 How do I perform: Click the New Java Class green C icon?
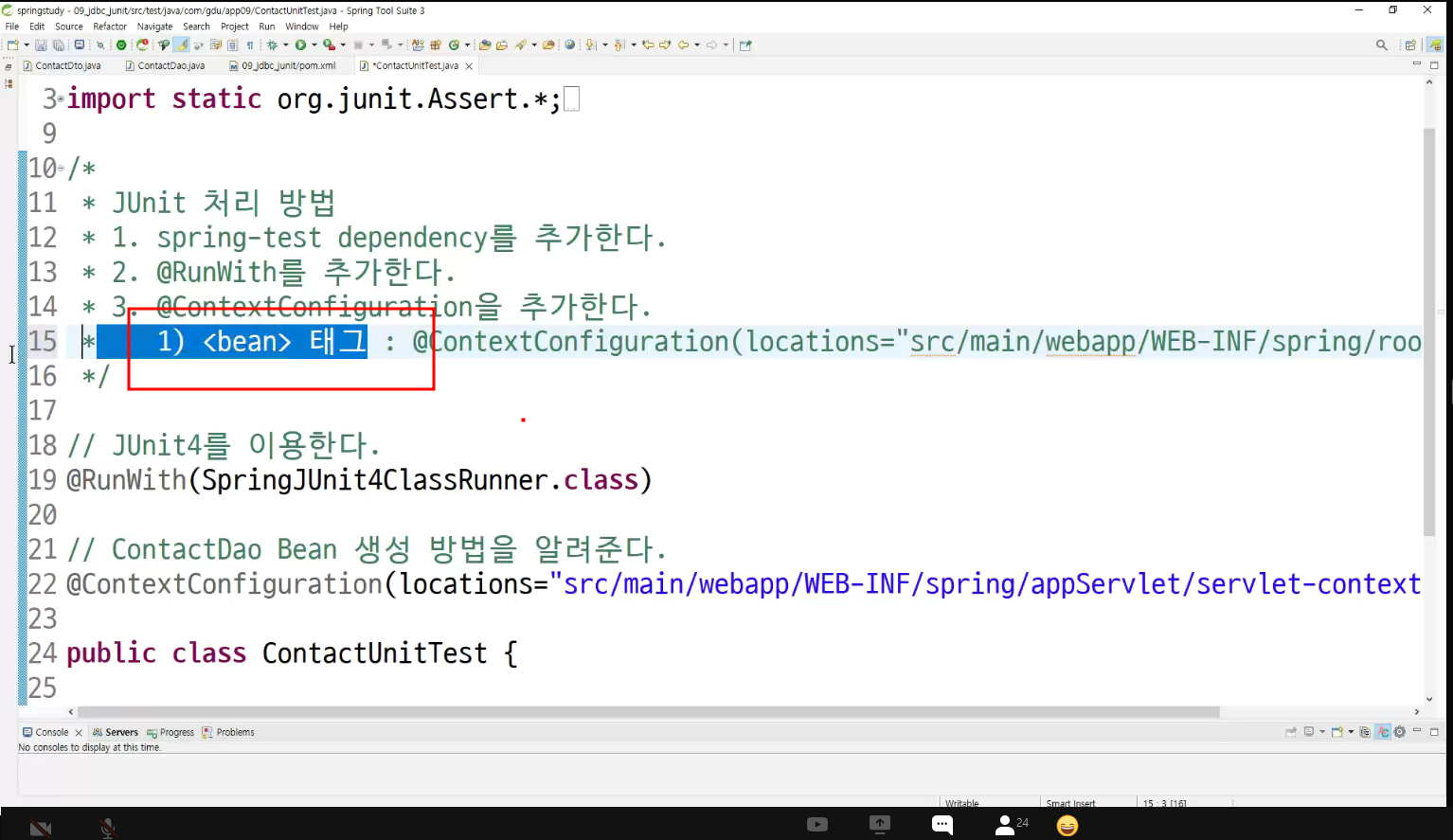tap(454, 45)
